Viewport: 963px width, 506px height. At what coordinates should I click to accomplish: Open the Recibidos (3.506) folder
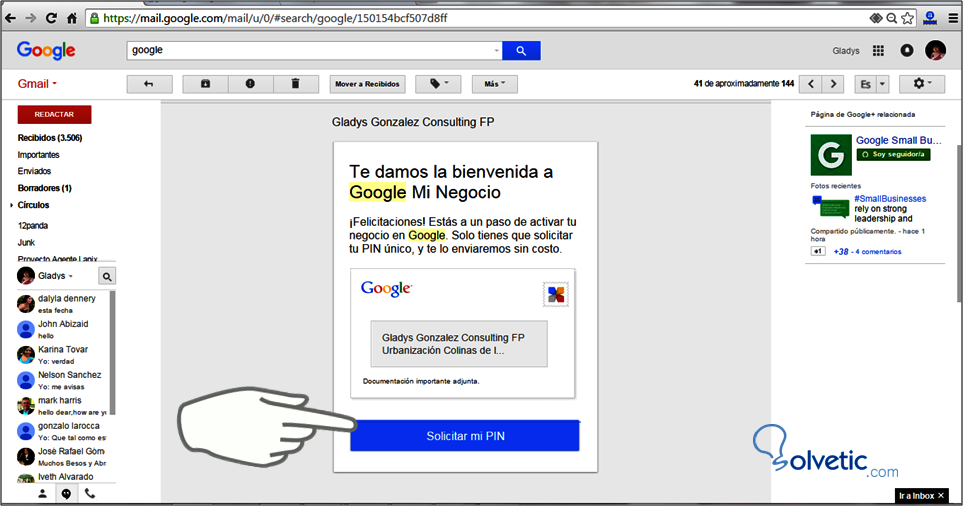(x=50, y=138)
